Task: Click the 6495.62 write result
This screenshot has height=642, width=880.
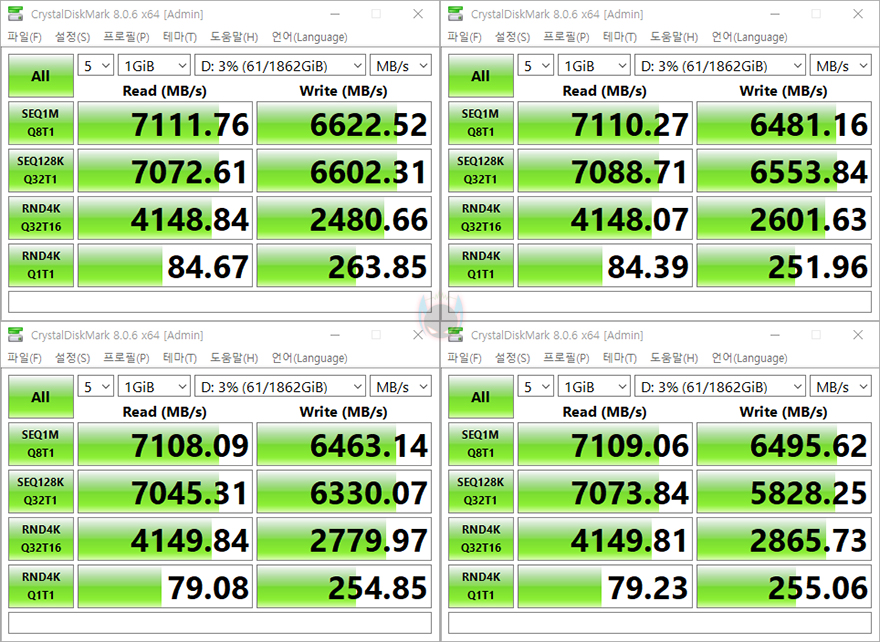Action: 784,444
